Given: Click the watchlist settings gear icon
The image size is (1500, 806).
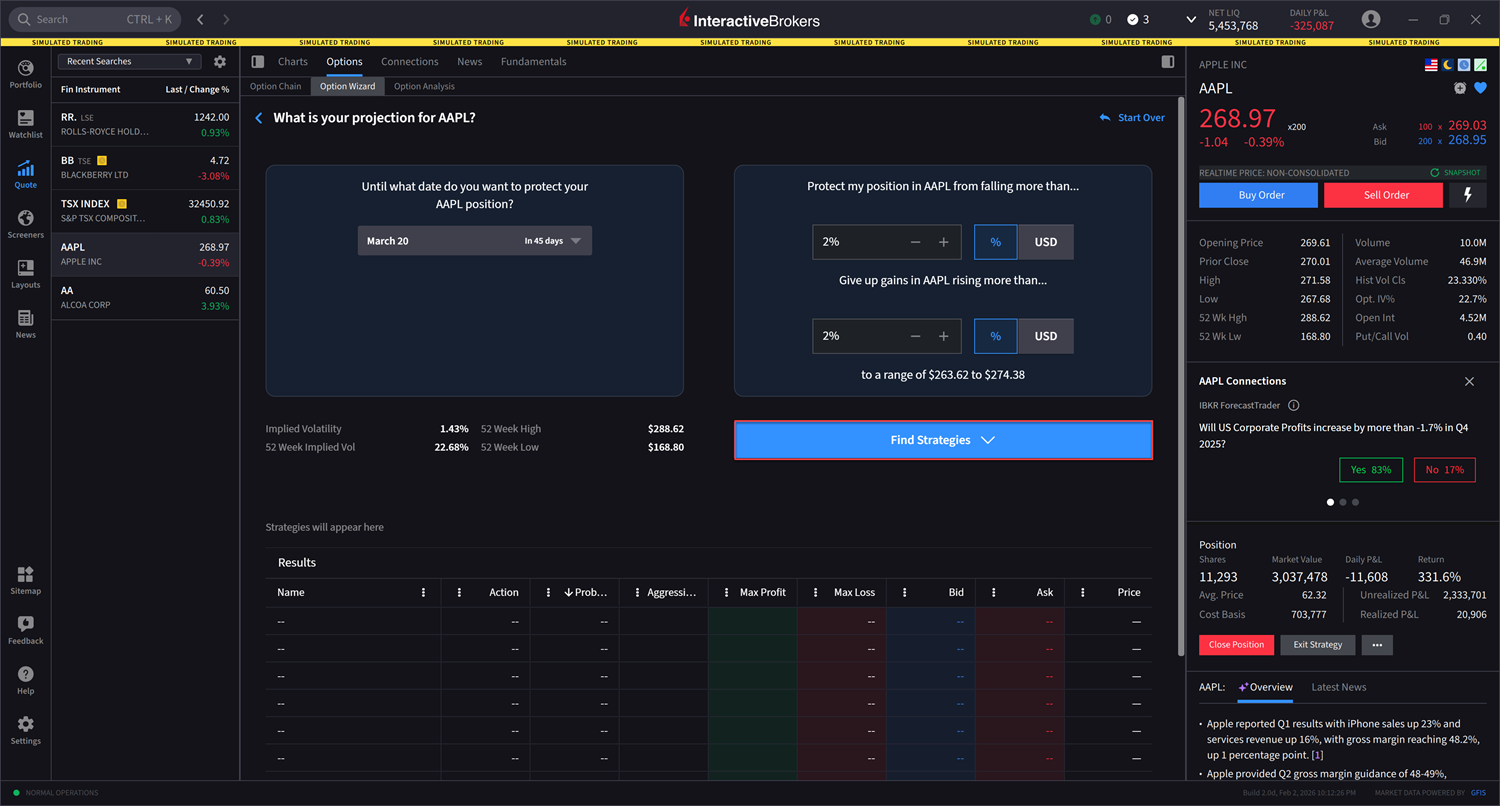Looking at the screenshot, I should click(x=220, y=62).
